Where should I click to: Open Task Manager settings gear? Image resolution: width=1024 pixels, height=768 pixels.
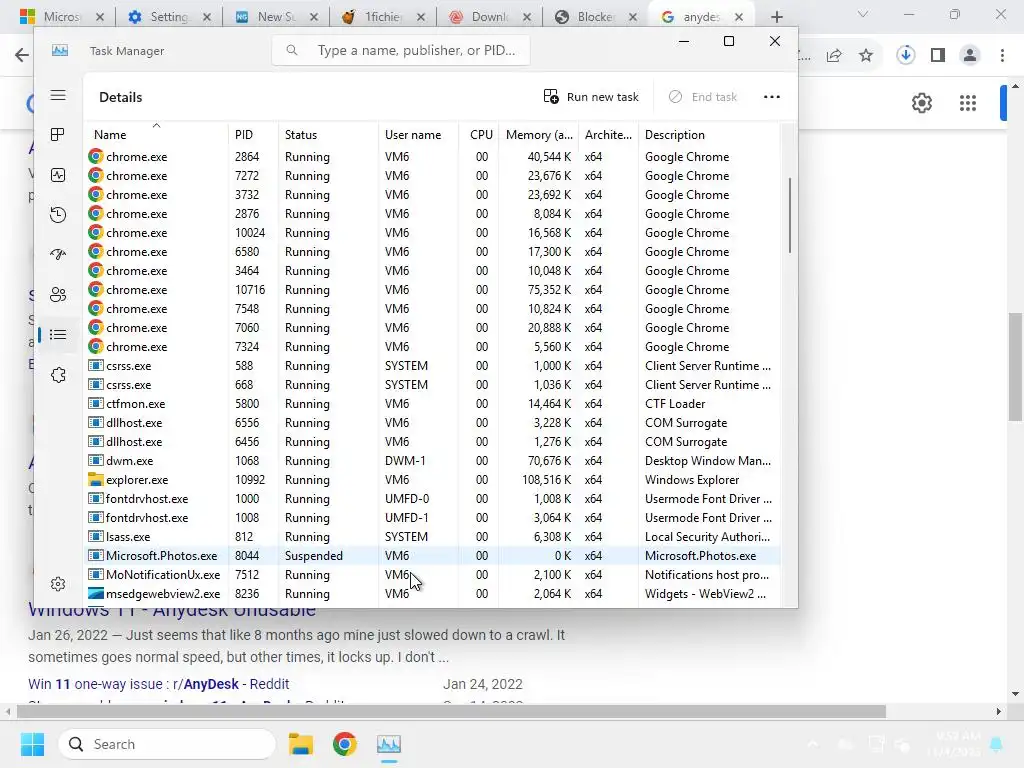pos(58,584)
